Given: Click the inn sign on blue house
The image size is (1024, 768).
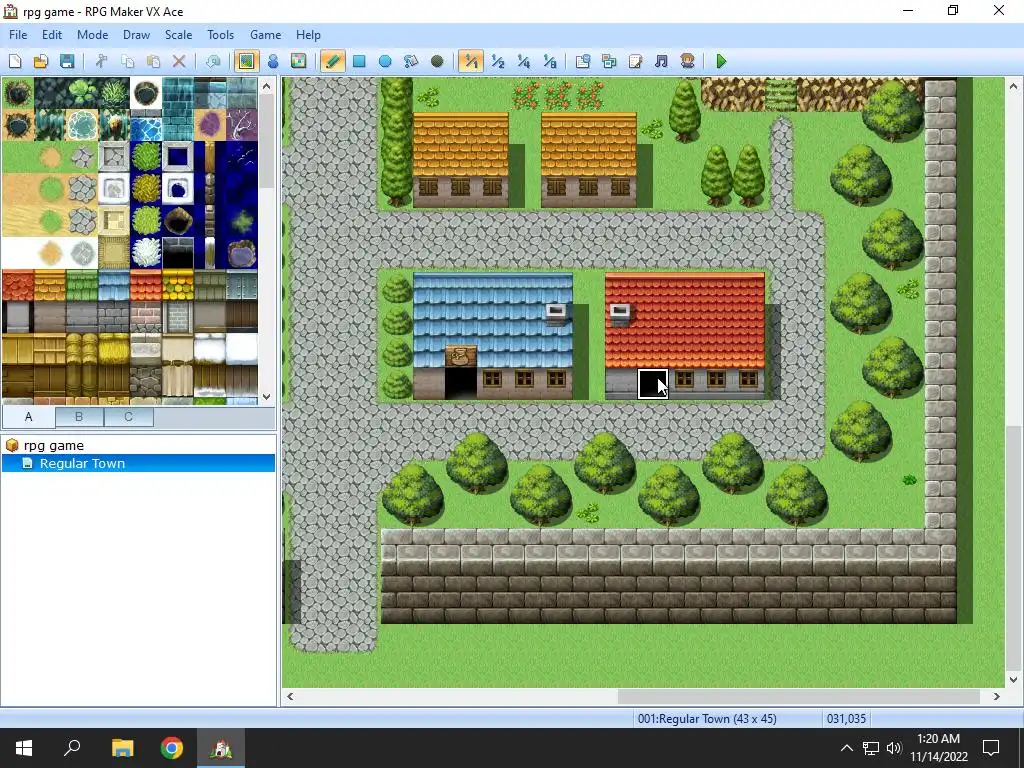Looking at the screenshot, I should click(460, 356).
